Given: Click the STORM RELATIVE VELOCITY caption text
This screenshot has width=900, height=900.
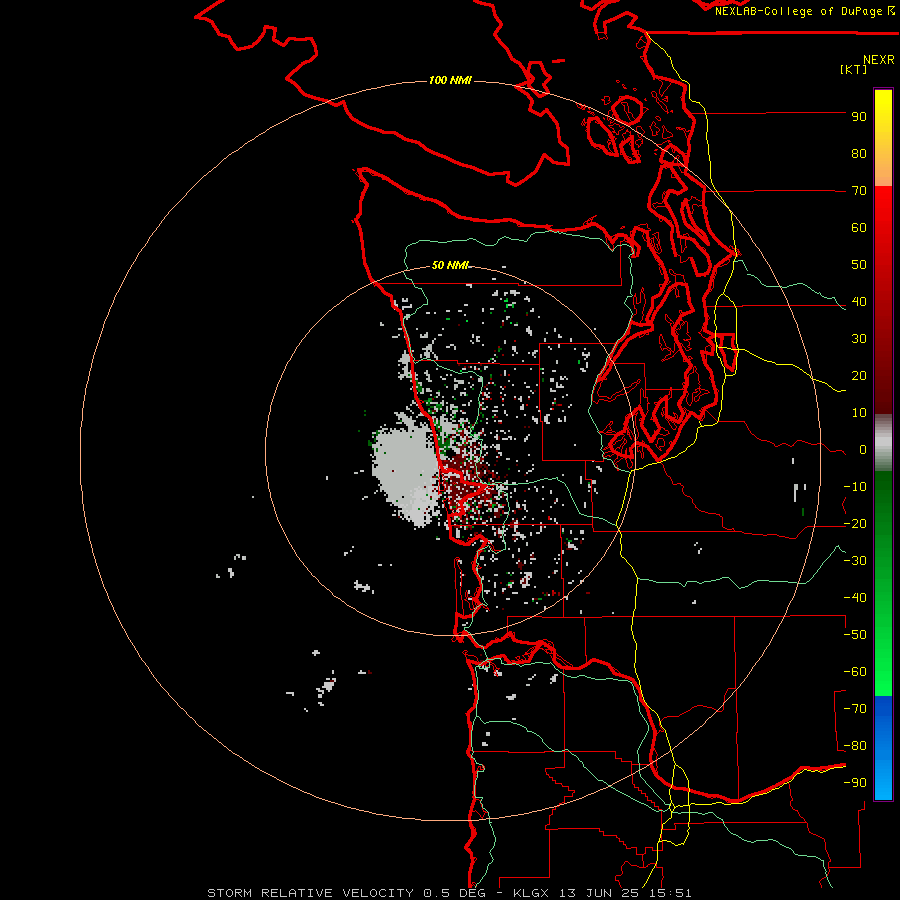Looking at the screenshot, I should [311, 893].
